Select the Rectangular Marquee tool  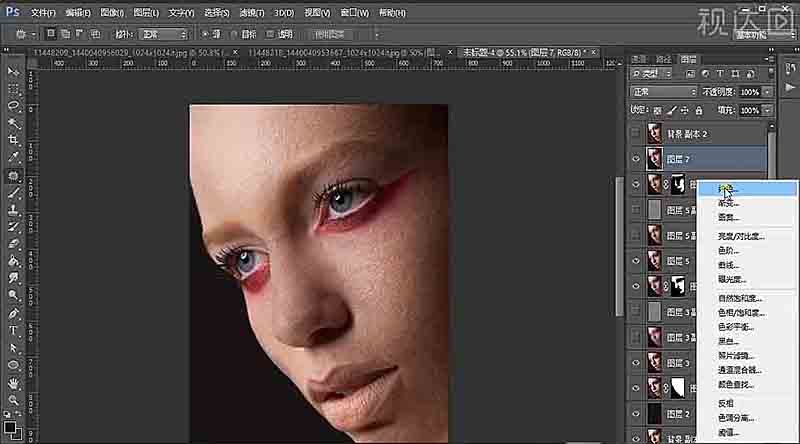(13, 89)
